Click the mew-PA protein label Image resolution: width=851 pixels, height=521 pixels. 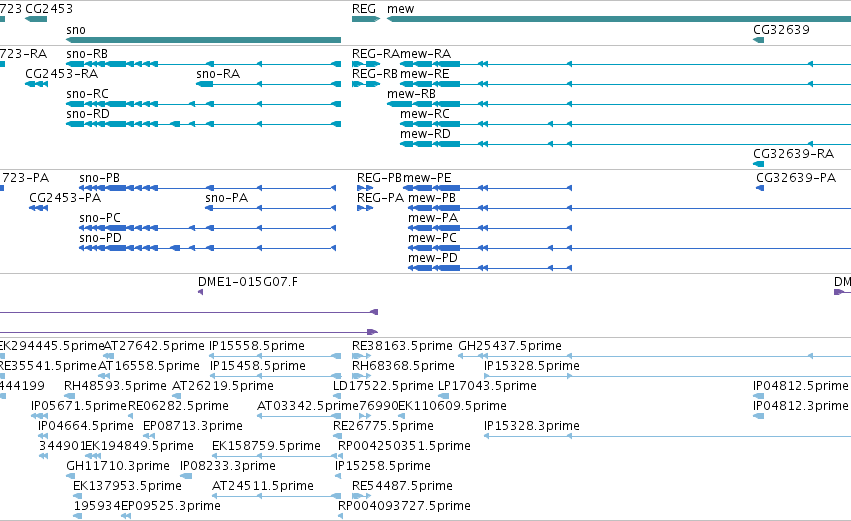pyautogui.click(x=433, y=218)
